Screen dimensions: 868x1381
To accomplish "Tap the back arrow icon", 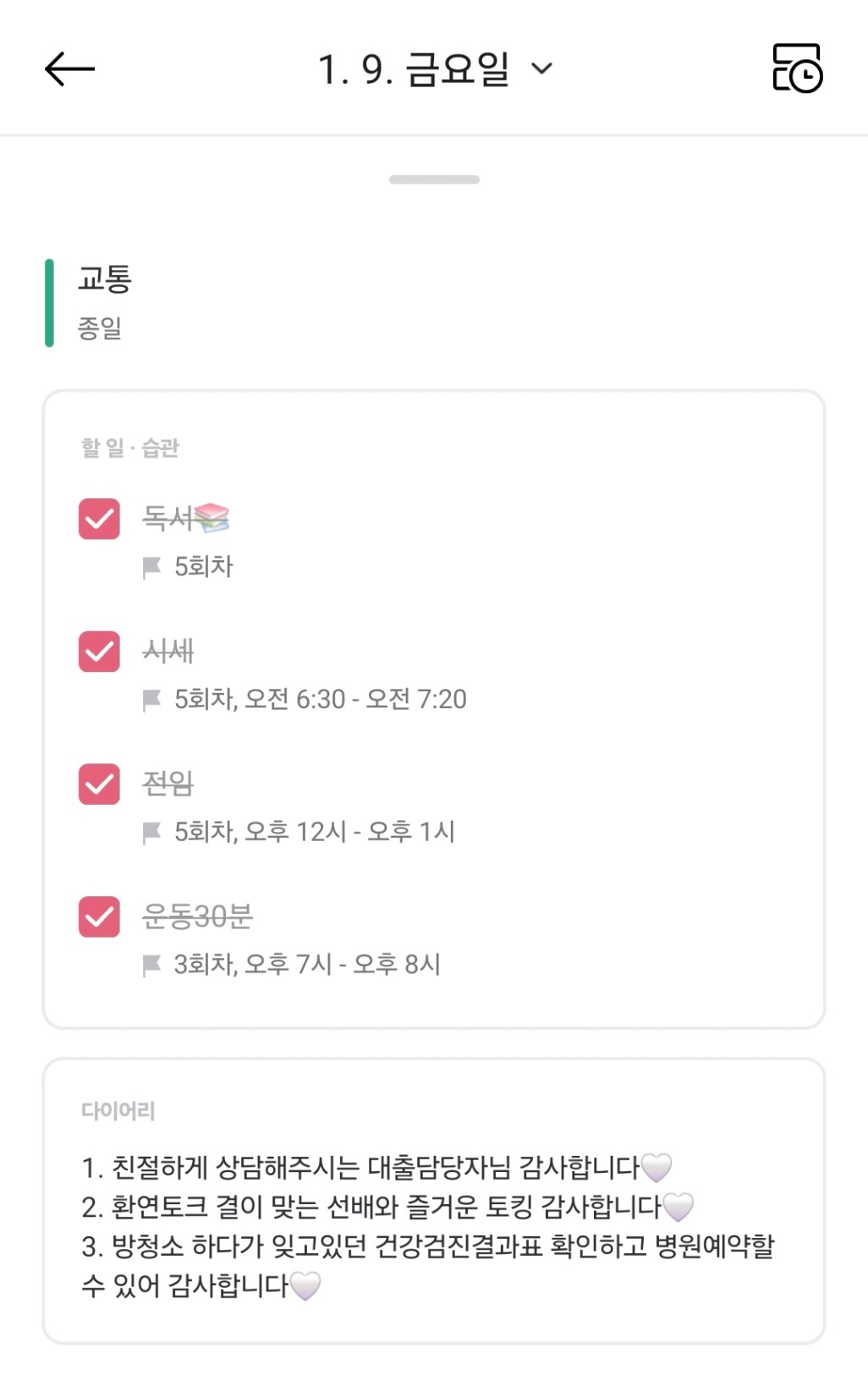I will pyautogui.click(x=69, y=69).
